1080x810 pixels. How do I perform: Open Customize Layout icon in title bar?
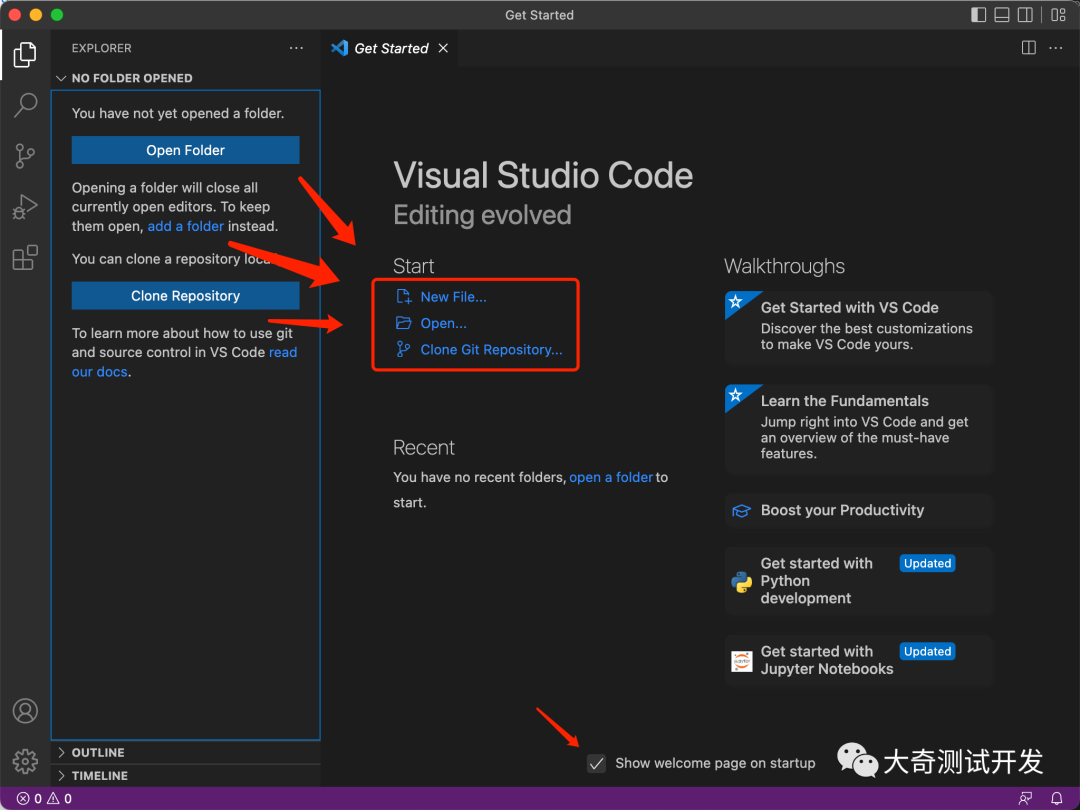tap(1059, 14)
